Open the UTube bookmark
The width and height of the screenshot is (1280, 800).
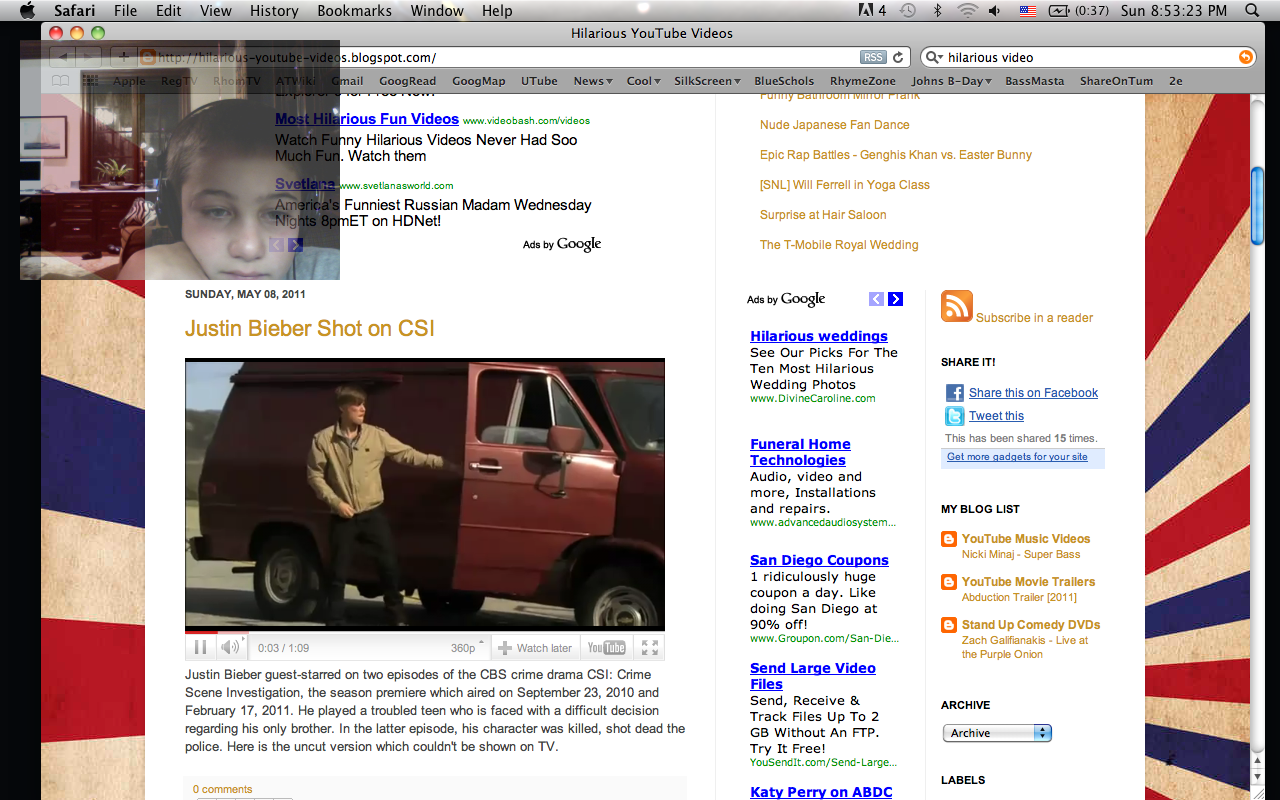[539, 81]
